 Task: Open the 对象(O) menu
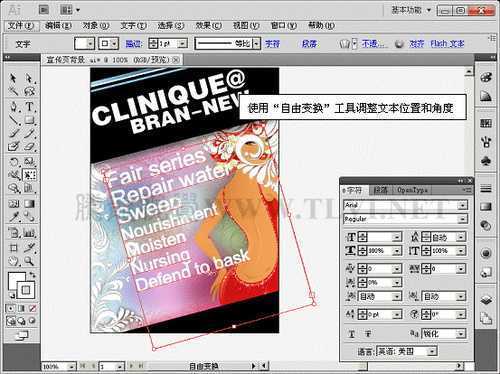[96, 26]
